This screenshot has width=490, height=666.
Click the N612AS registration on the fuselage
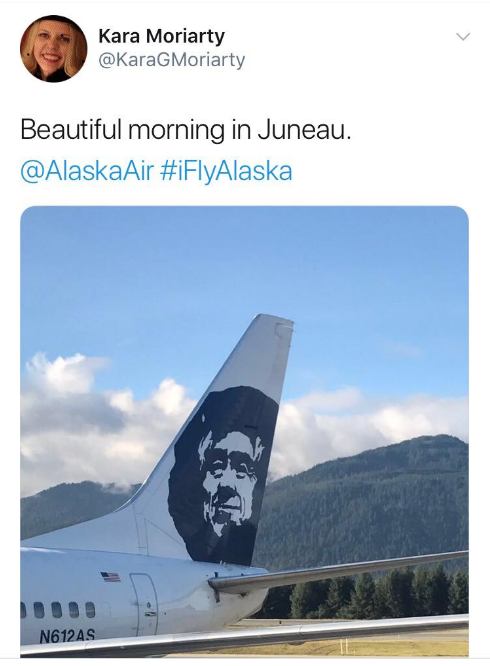point(67,636)
